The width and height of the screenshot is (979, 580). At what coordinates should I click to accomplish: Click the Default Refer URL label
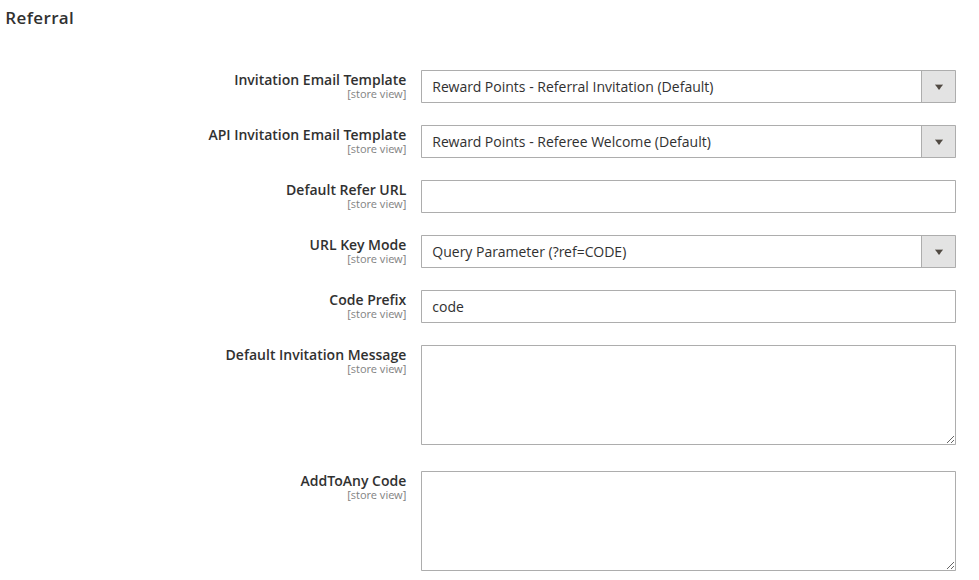(x=346, y=190)
